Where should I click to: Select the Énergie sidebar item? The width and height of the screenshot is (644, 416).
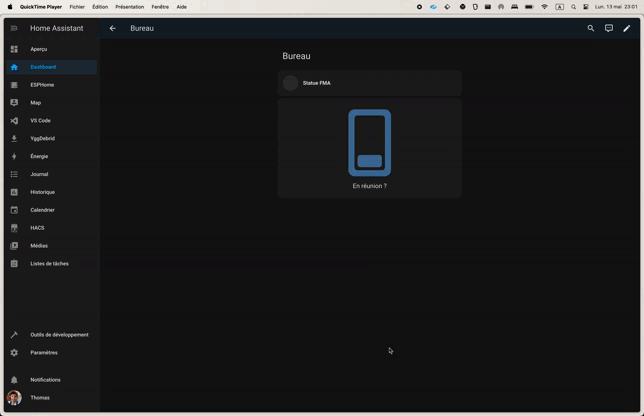(x=51, y=156)
